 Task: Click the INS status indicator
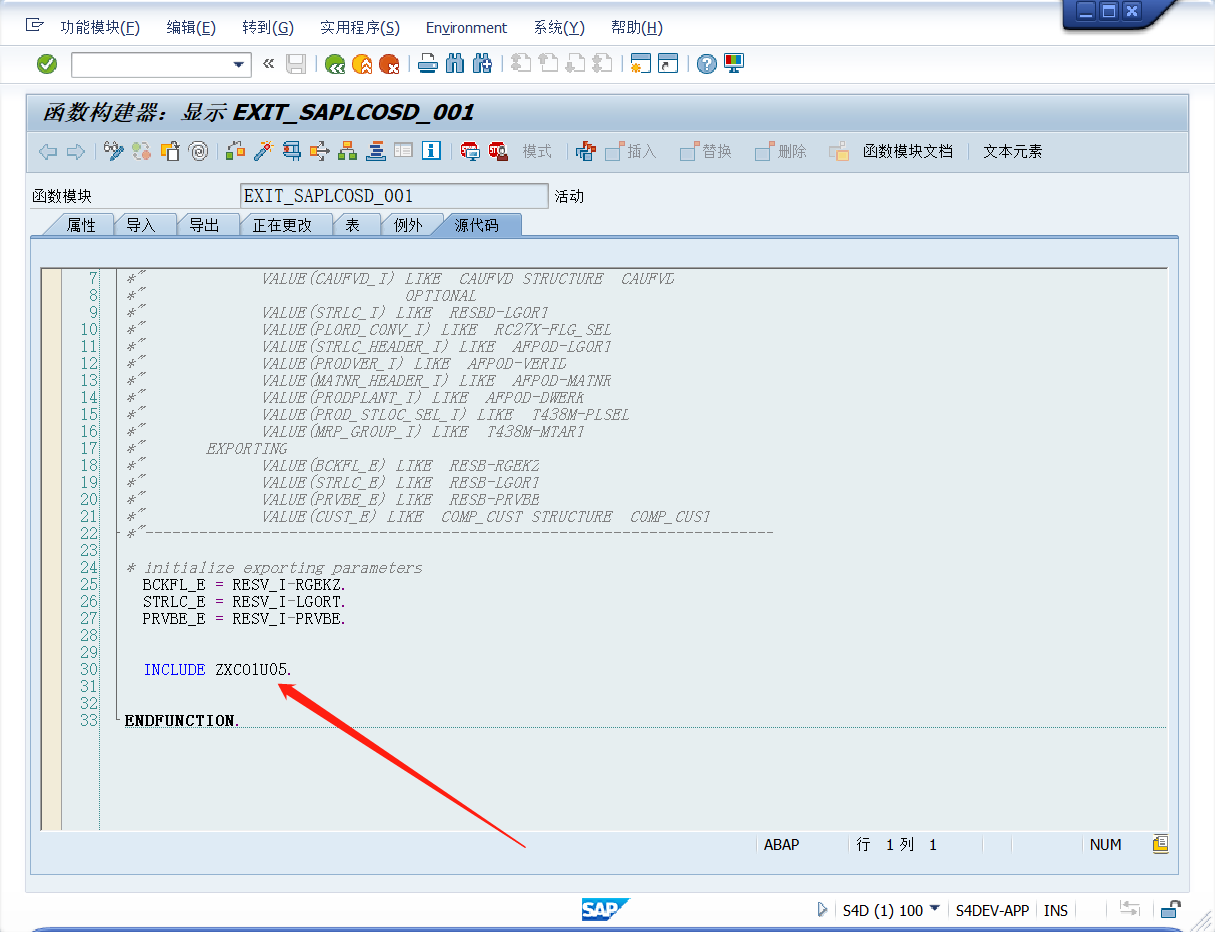click(1056, 910)
